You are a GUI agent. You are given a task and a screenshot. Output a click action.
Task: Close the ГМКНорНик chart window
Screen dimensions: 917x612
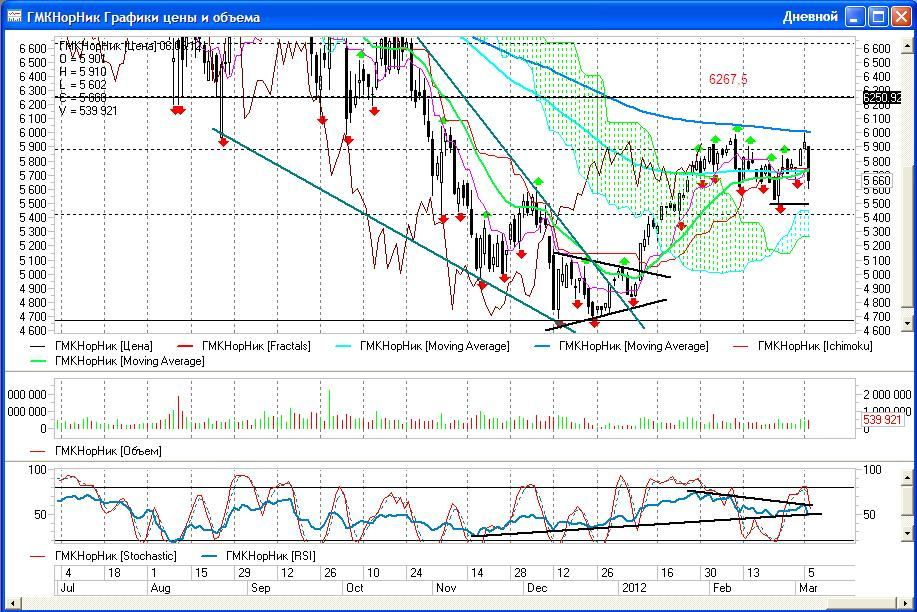(x=901, y=16)
